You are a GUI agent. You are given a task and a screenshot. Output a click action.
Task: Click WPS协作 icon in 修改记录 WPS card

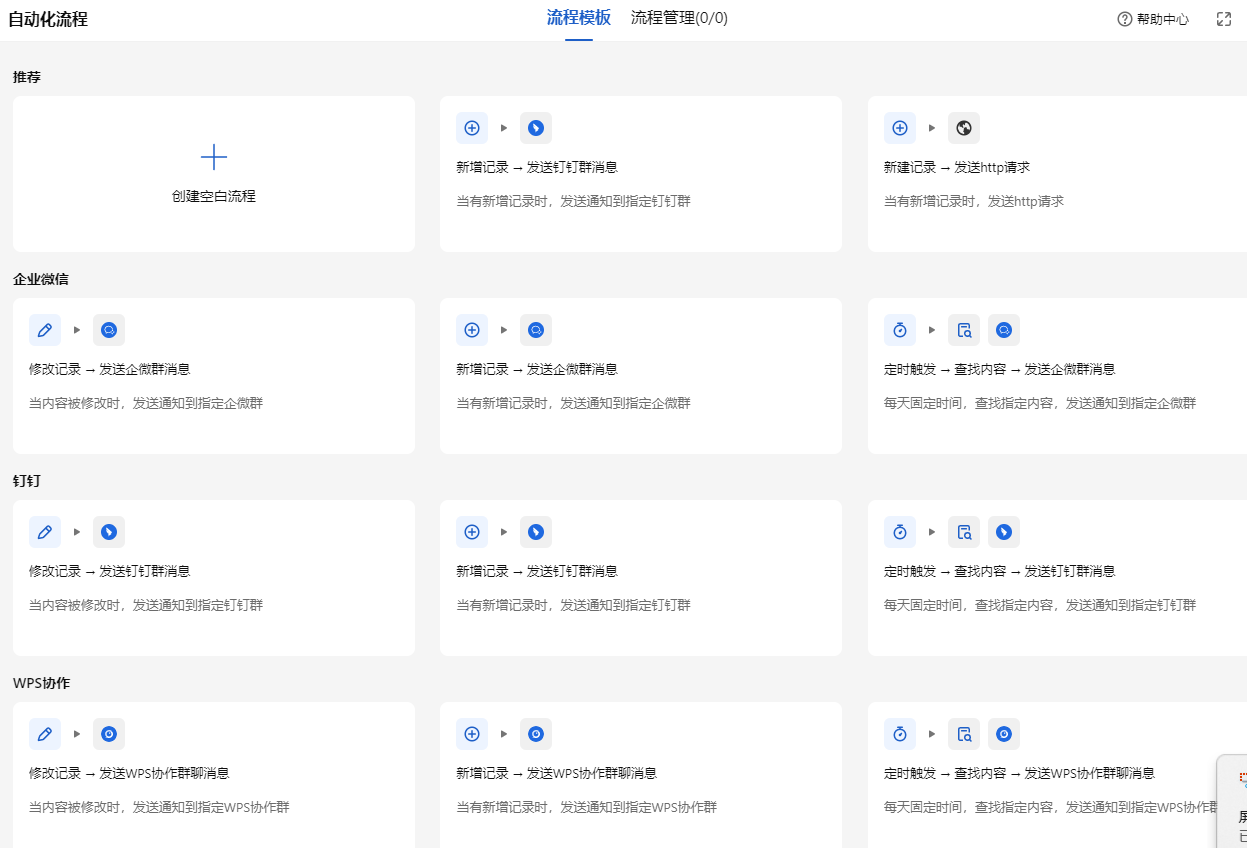coord(109,734)
